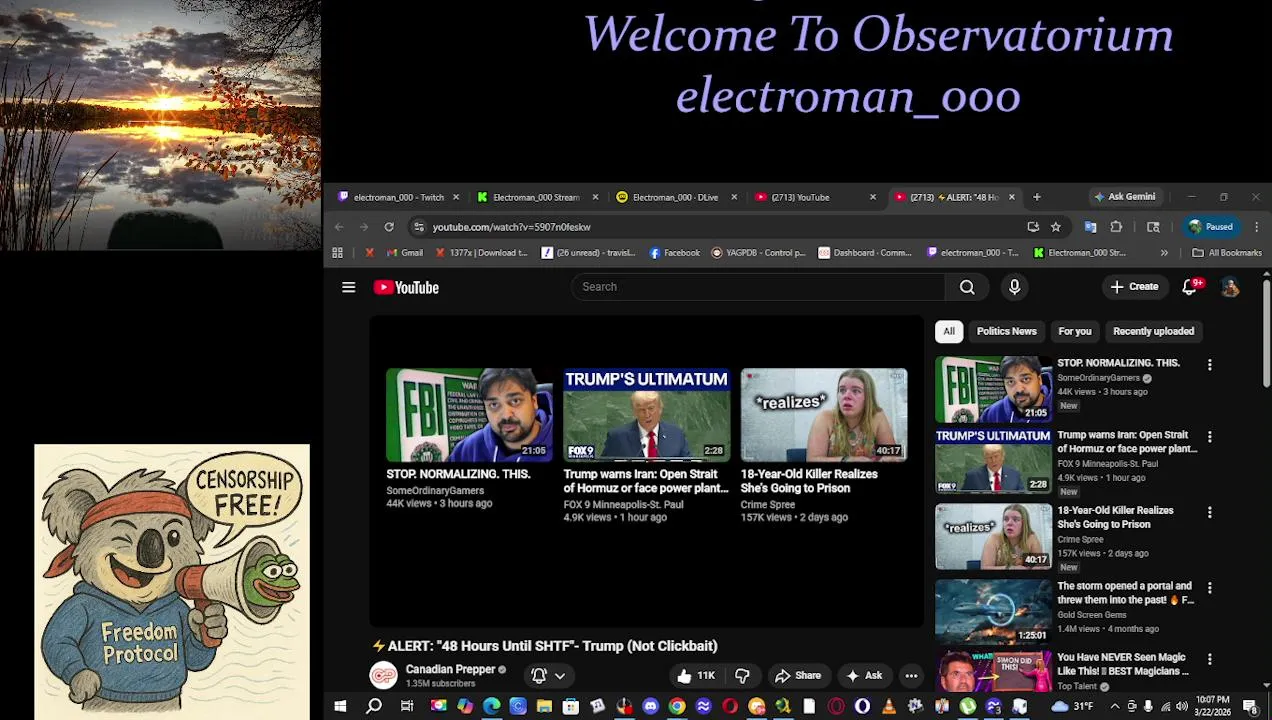Click the search magnifier button
The height and width of the screenshot is (720, 1272).
pos(967,287)
